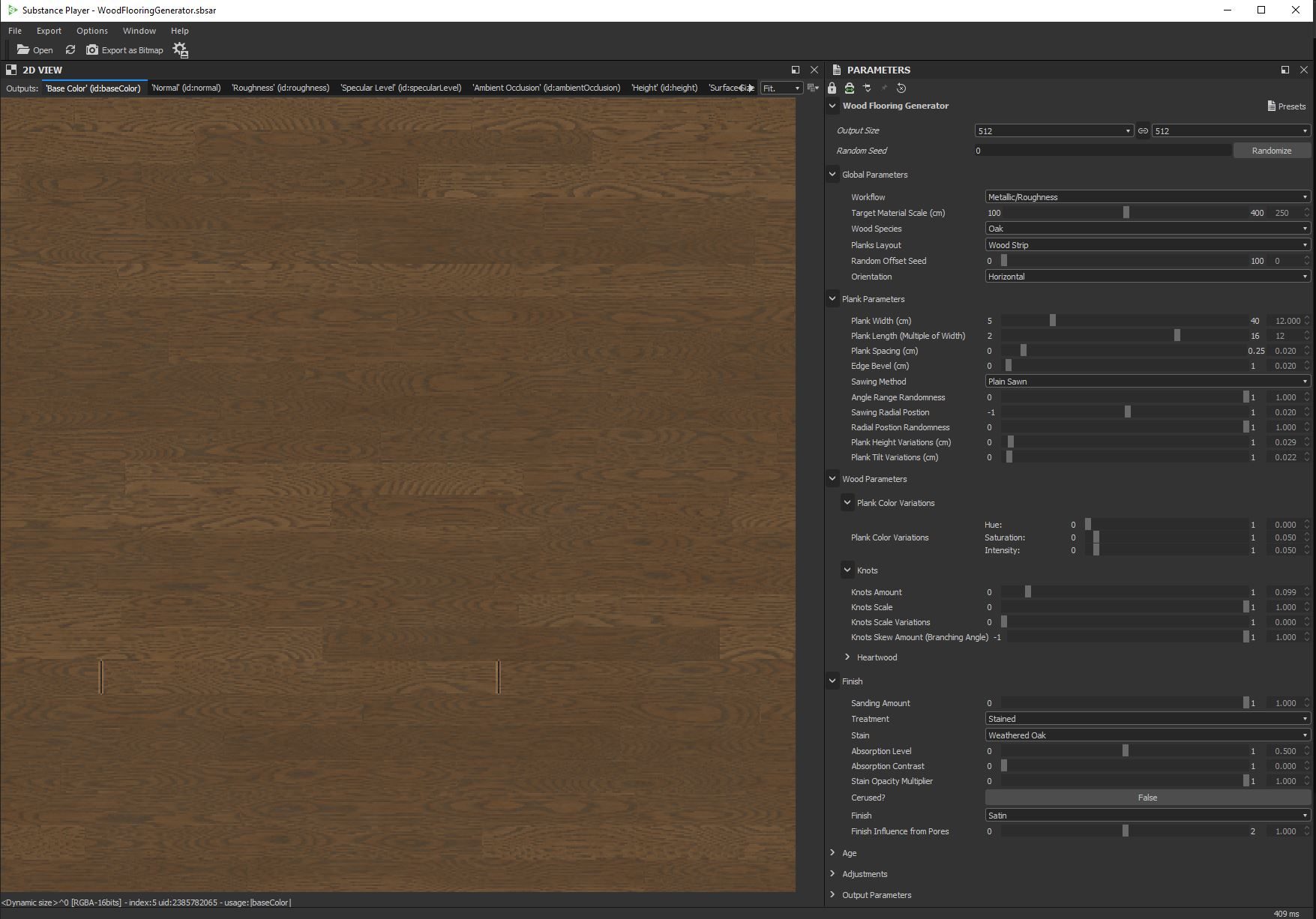The width and height of the screenshot is (1316, 919).
Task: Toggle the output size link chain
Action: point(1143,130)
